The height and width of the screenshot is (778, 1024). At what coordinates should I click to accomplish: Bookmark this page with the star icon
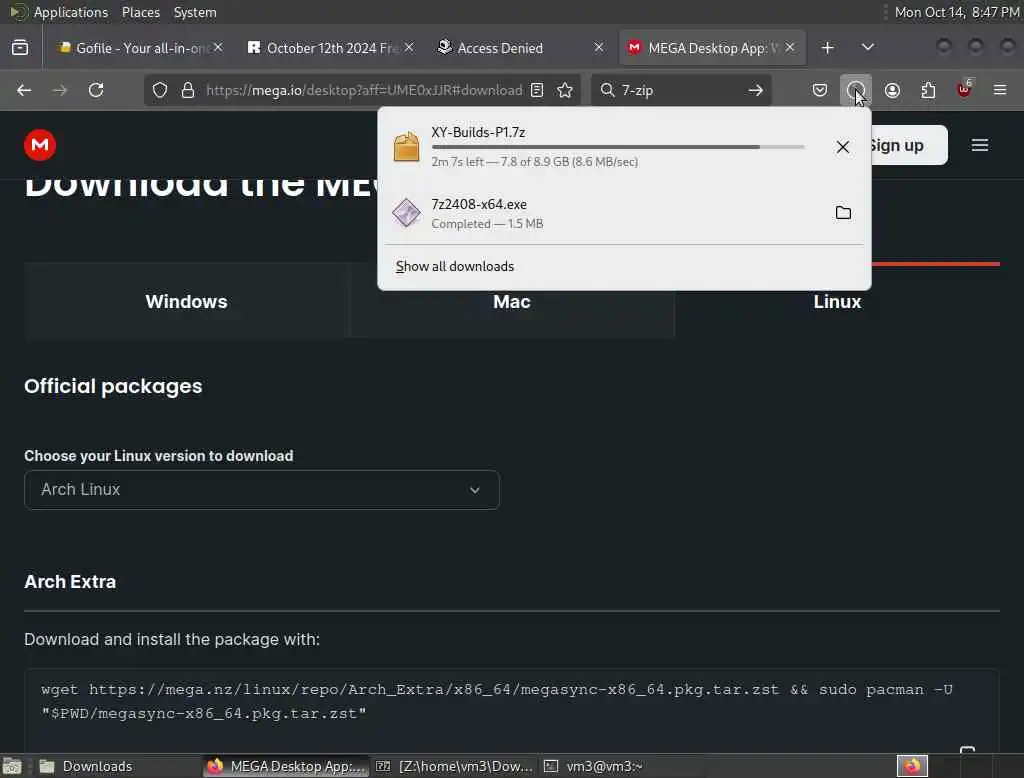565,90
